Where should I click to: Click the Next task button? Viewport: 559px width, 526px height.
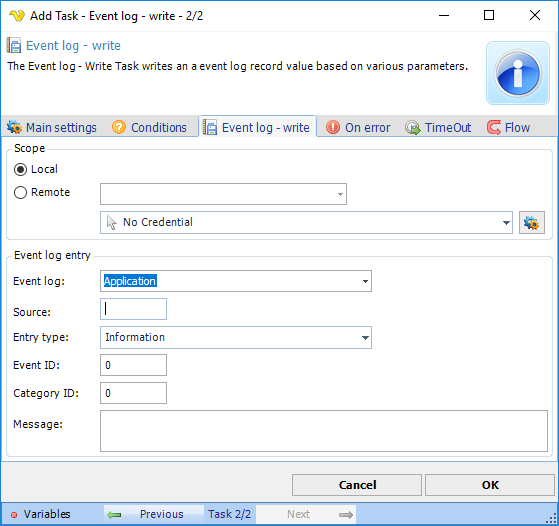[x=306, y=514]
